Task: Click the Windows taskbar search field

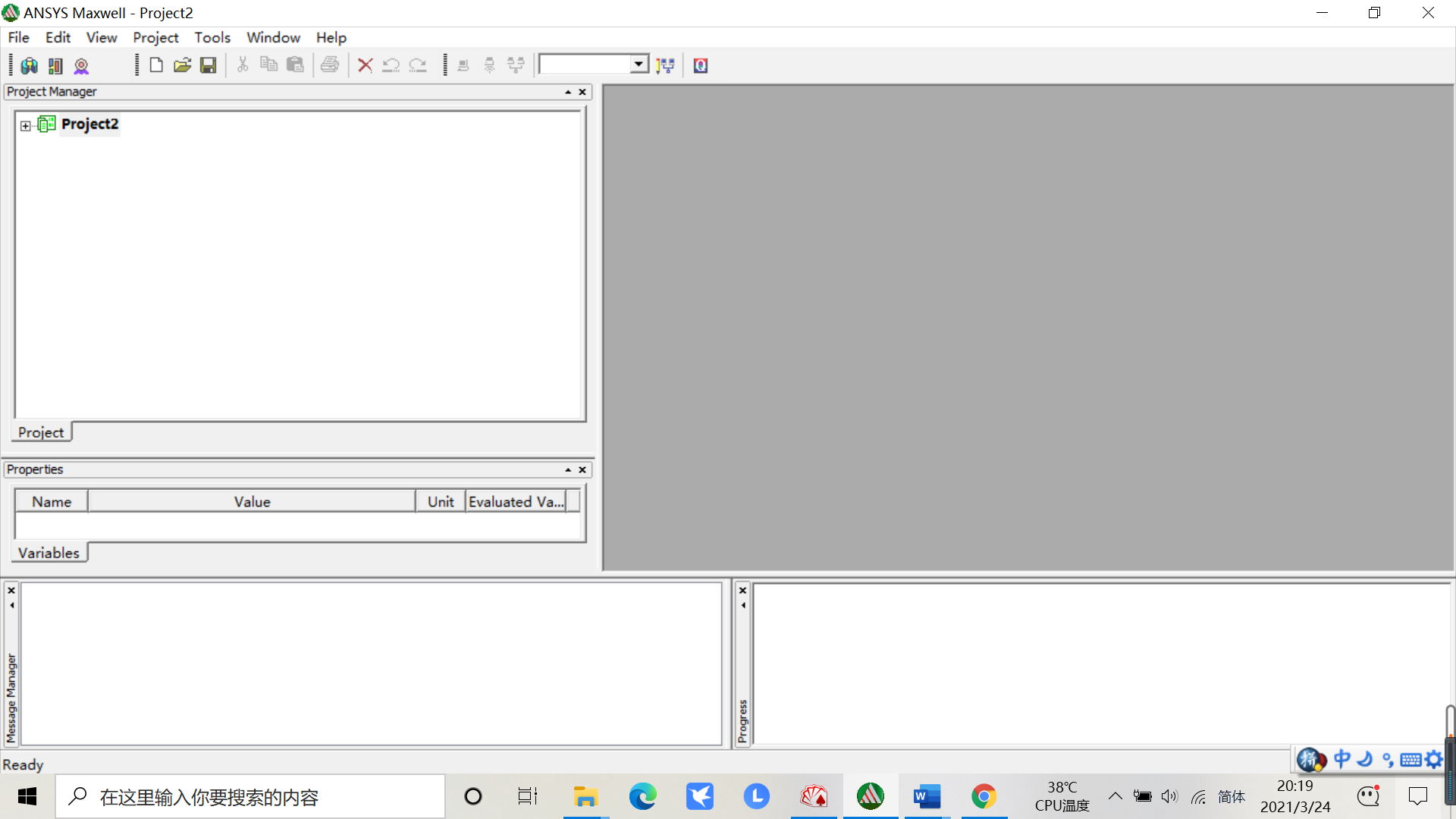Action: 250,797
